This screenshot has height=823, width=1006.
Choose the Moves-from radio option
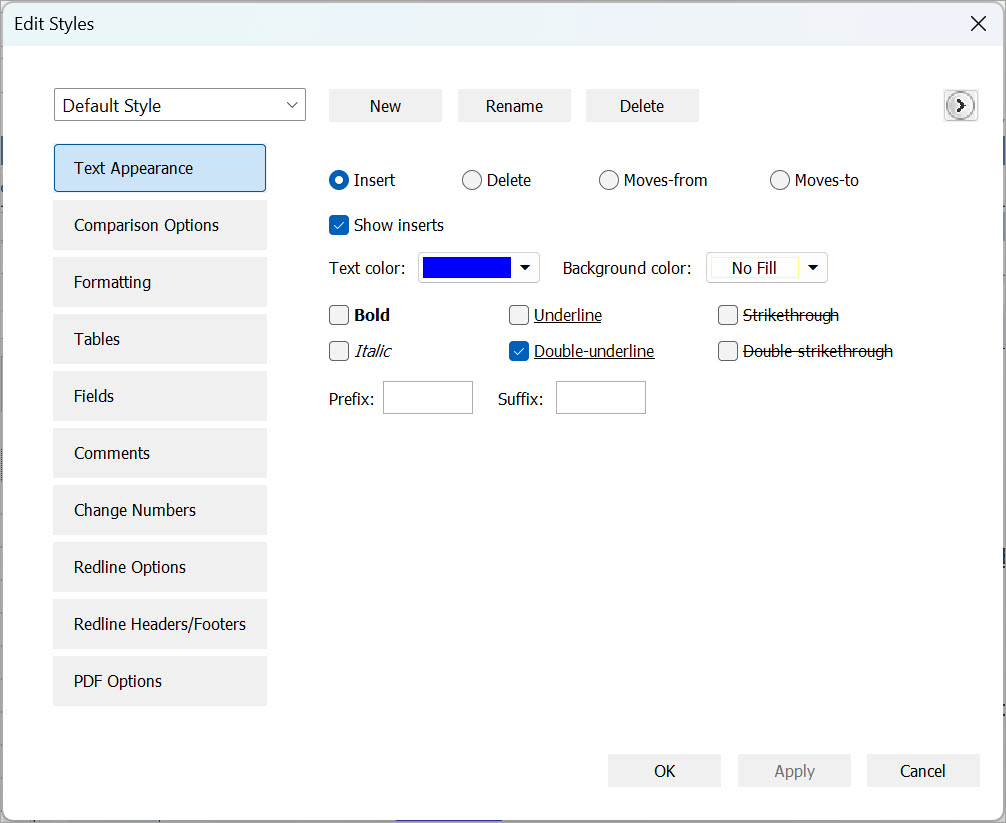click(609, 180)
